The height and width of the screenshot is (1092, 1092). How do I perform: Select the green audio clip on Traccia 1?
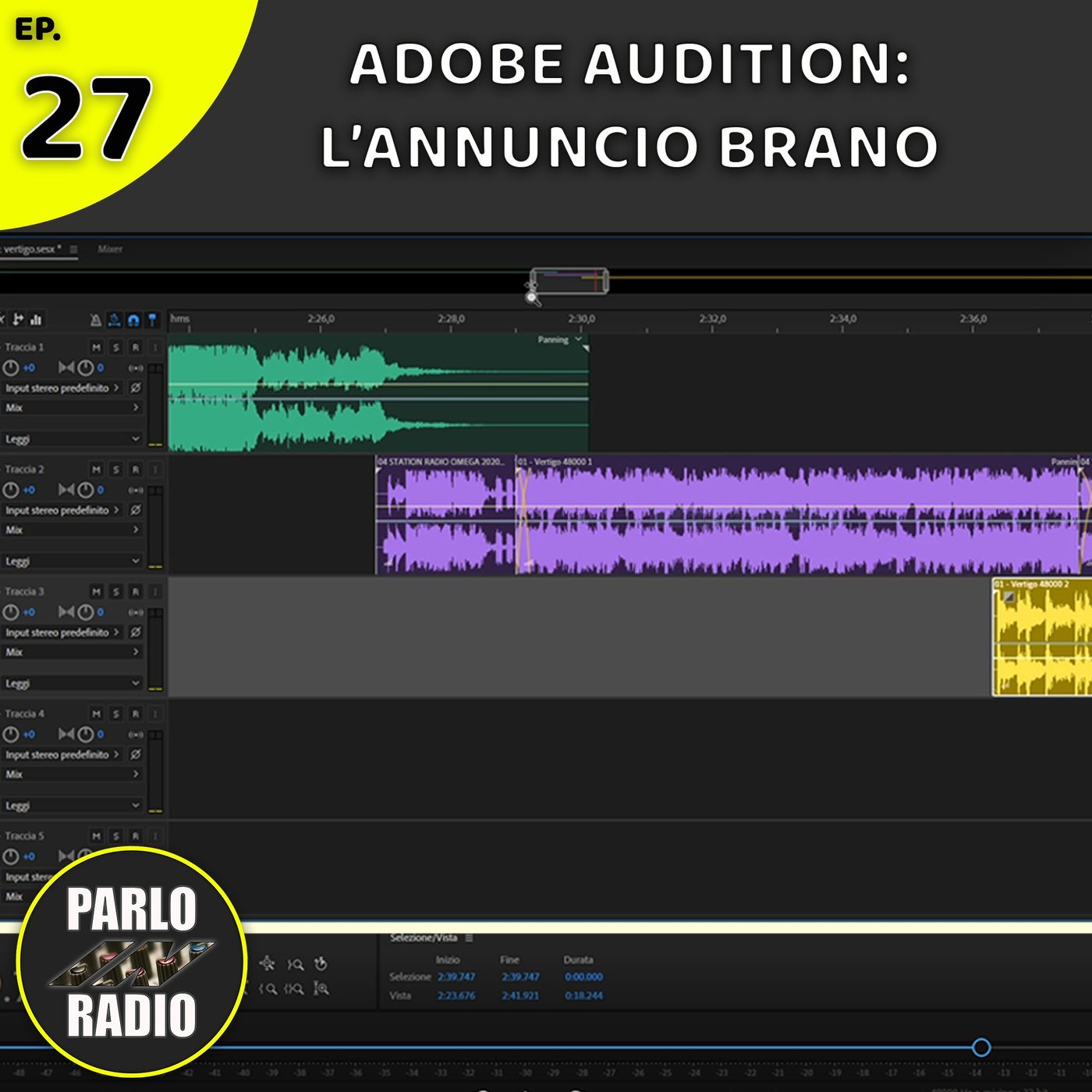378,394
